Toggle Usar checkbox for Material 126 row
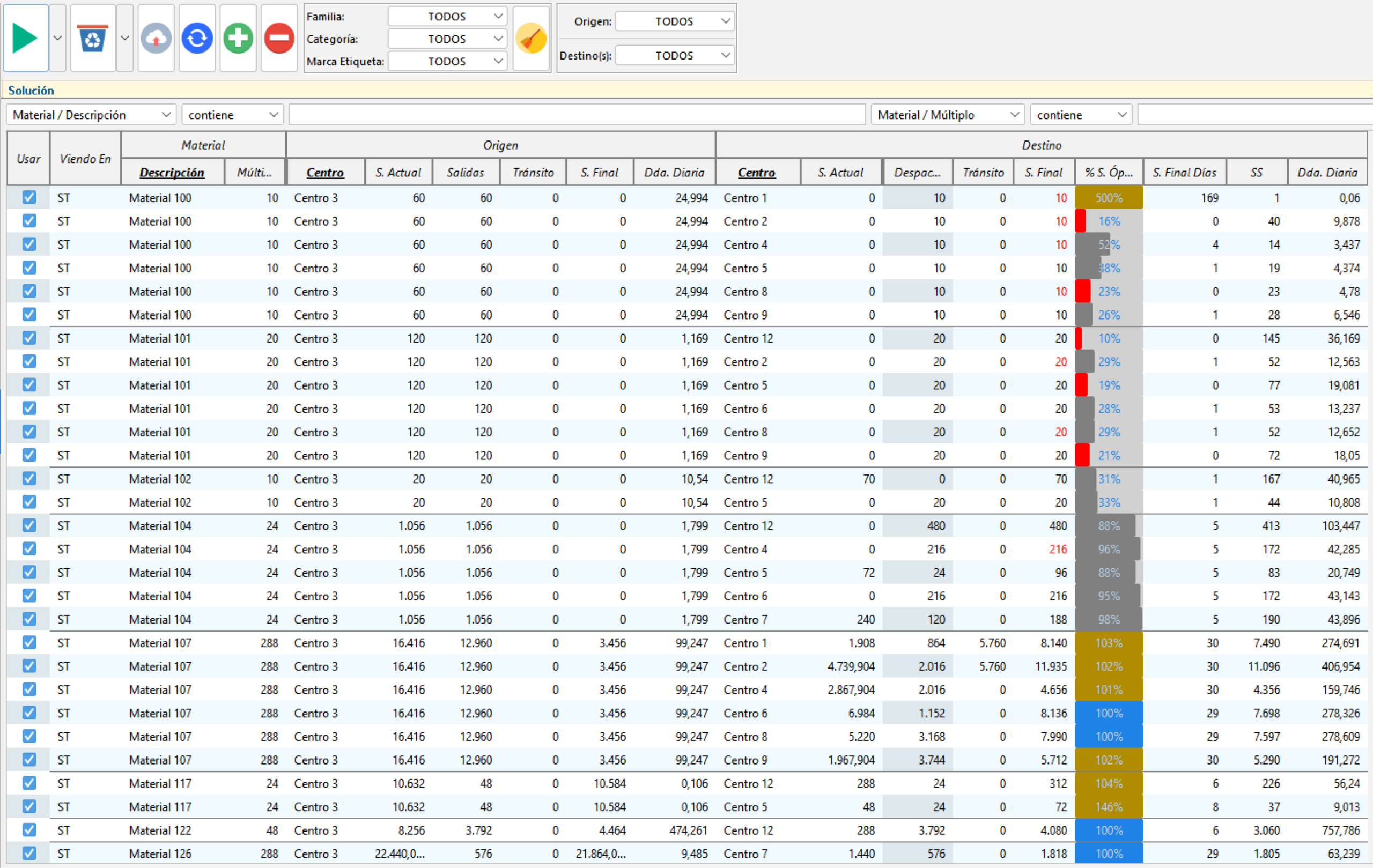The width and height of the screenshot is (1373, 868). (x=29, y=852)
